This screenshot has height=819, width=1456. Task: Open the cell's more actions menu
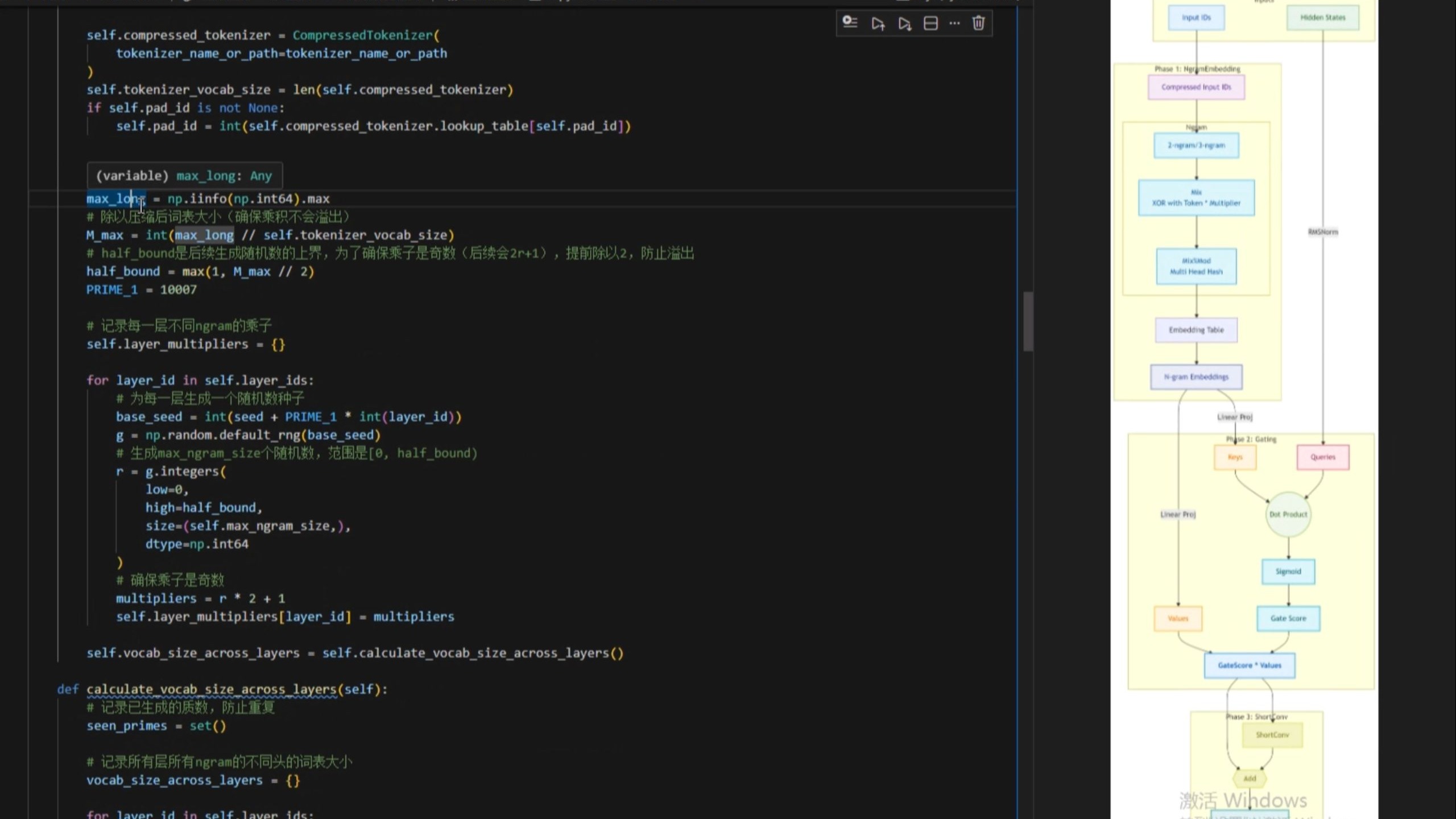(954, 23)
